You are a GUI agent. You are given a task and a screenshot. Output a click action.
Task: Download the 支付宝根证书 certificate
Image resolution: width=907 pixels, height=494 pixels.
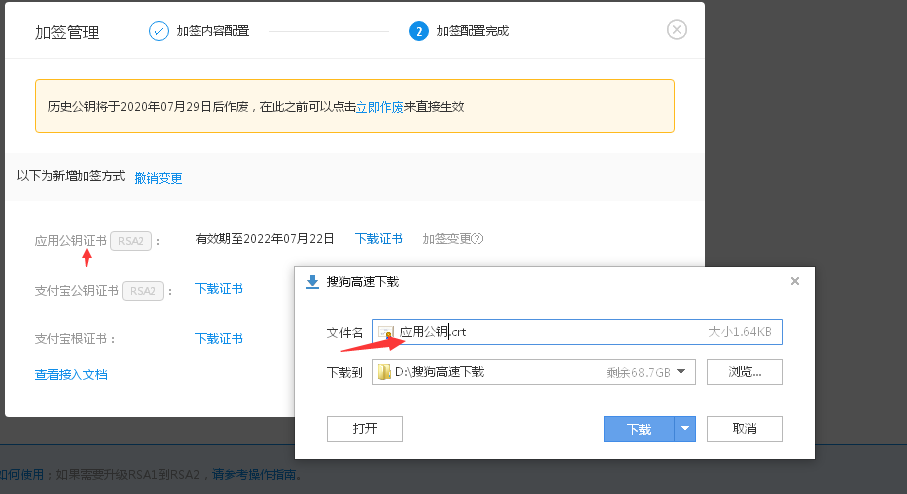(x=219, y=338)
